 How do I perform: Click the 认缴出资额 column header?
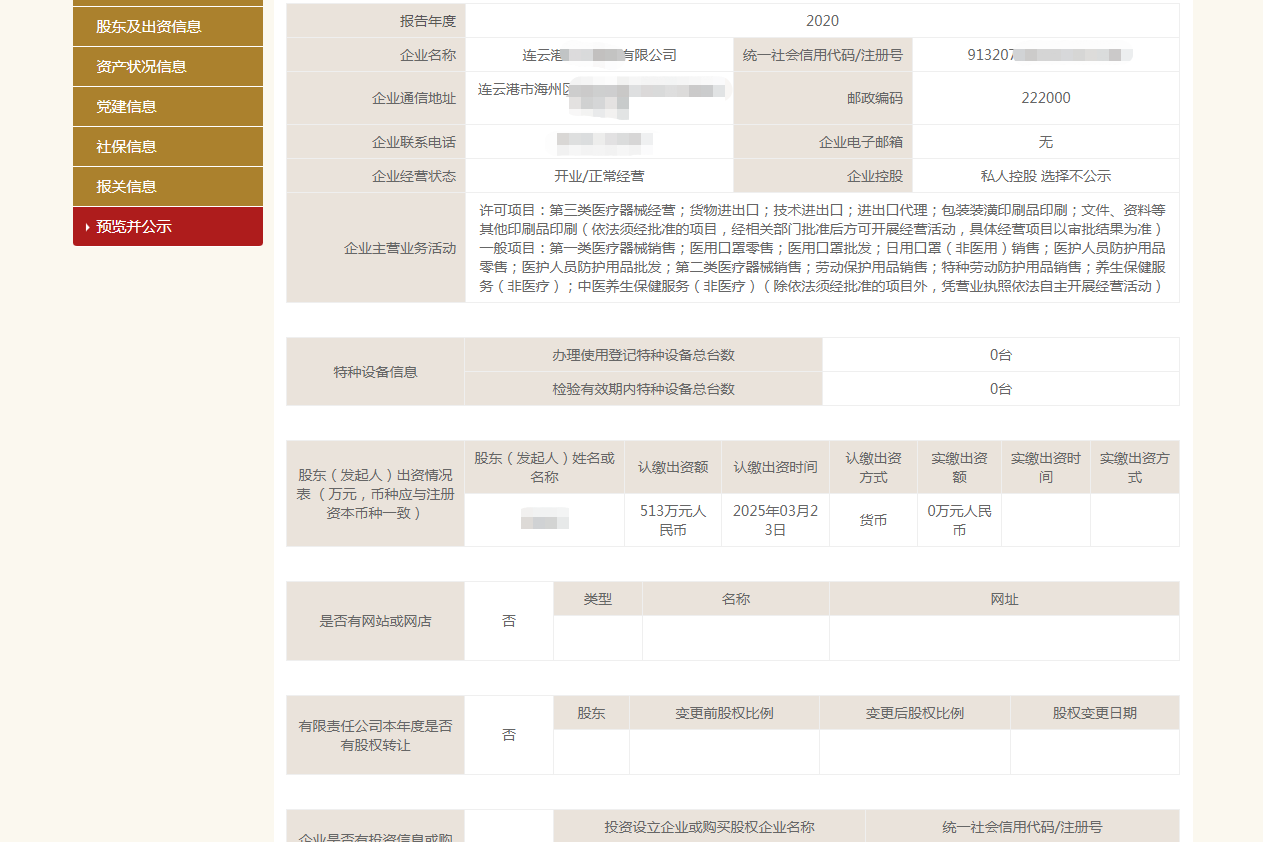click(x=673, y=467)
